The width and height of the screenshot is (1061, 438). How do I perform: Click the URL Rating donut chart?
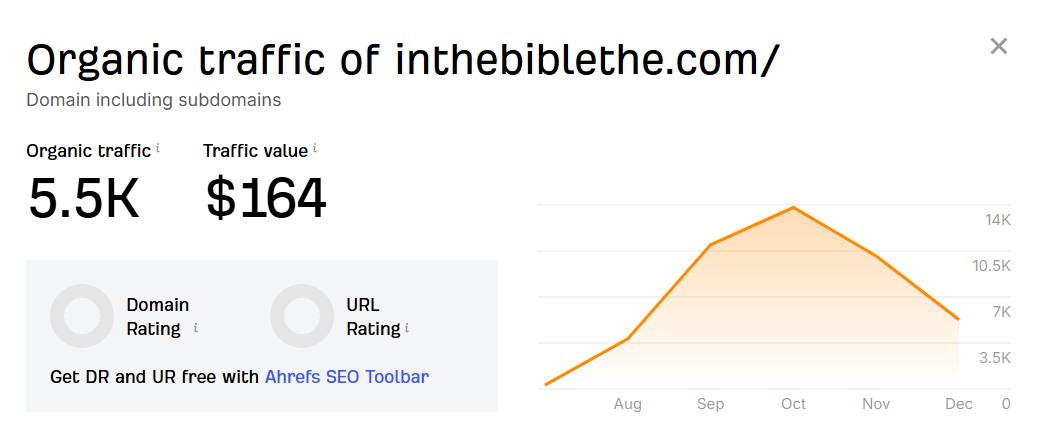(x=302, y=316)
